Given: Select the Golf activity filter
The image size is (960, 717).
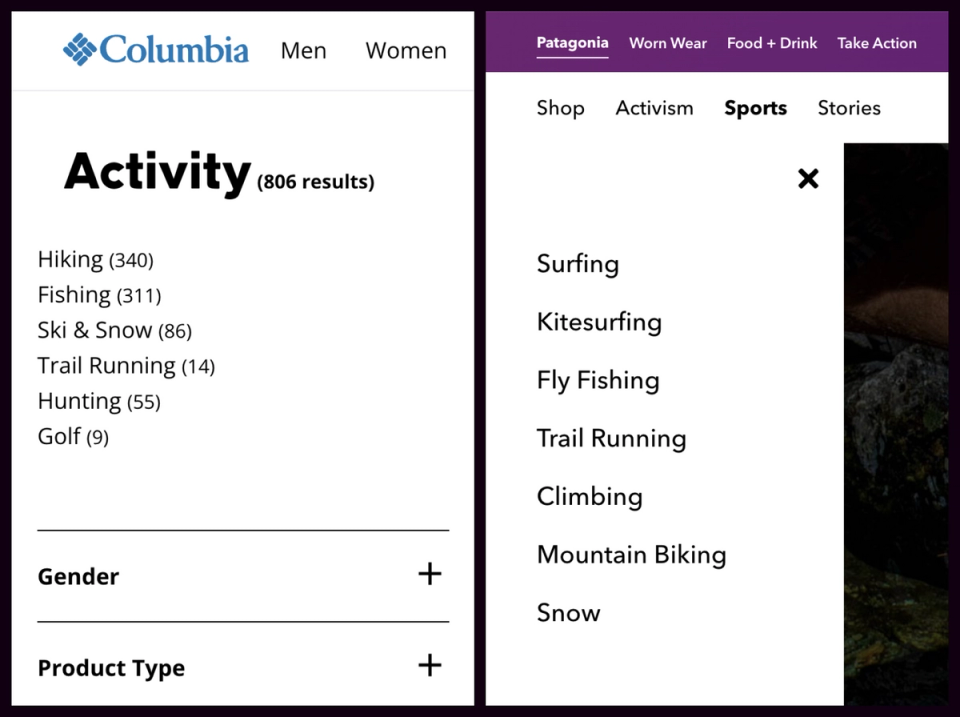Looking at the screenshot, I should click(x=58, y=437).
